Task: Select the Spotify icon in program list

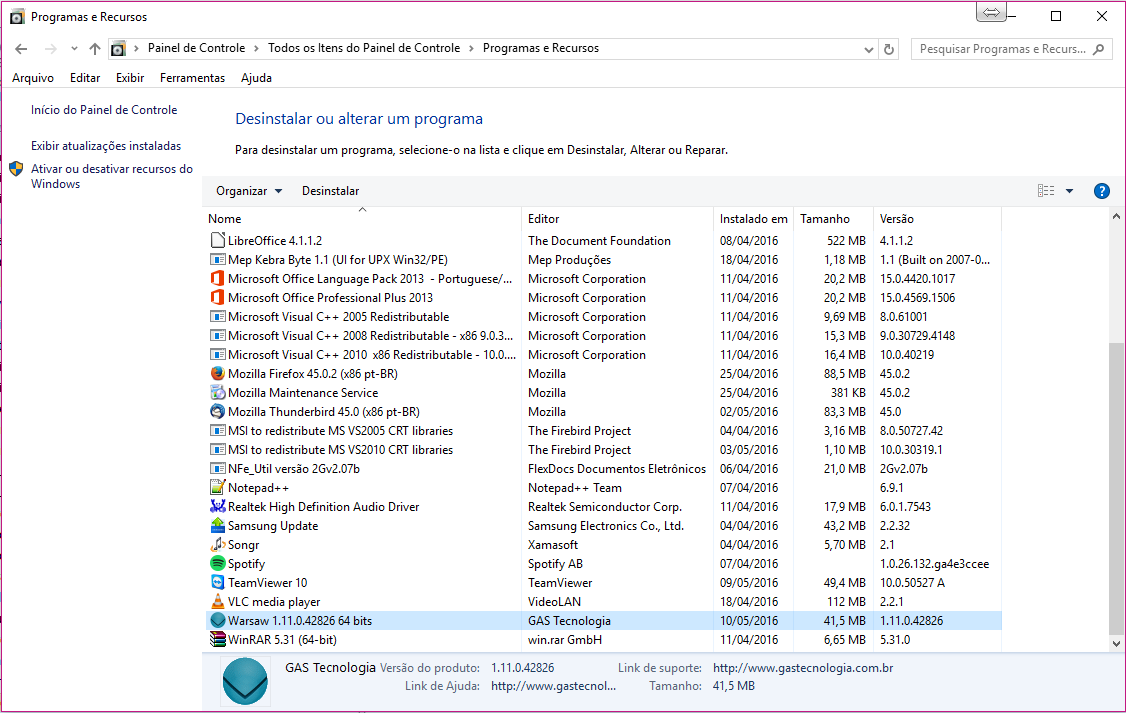Action: coord(218,564)
